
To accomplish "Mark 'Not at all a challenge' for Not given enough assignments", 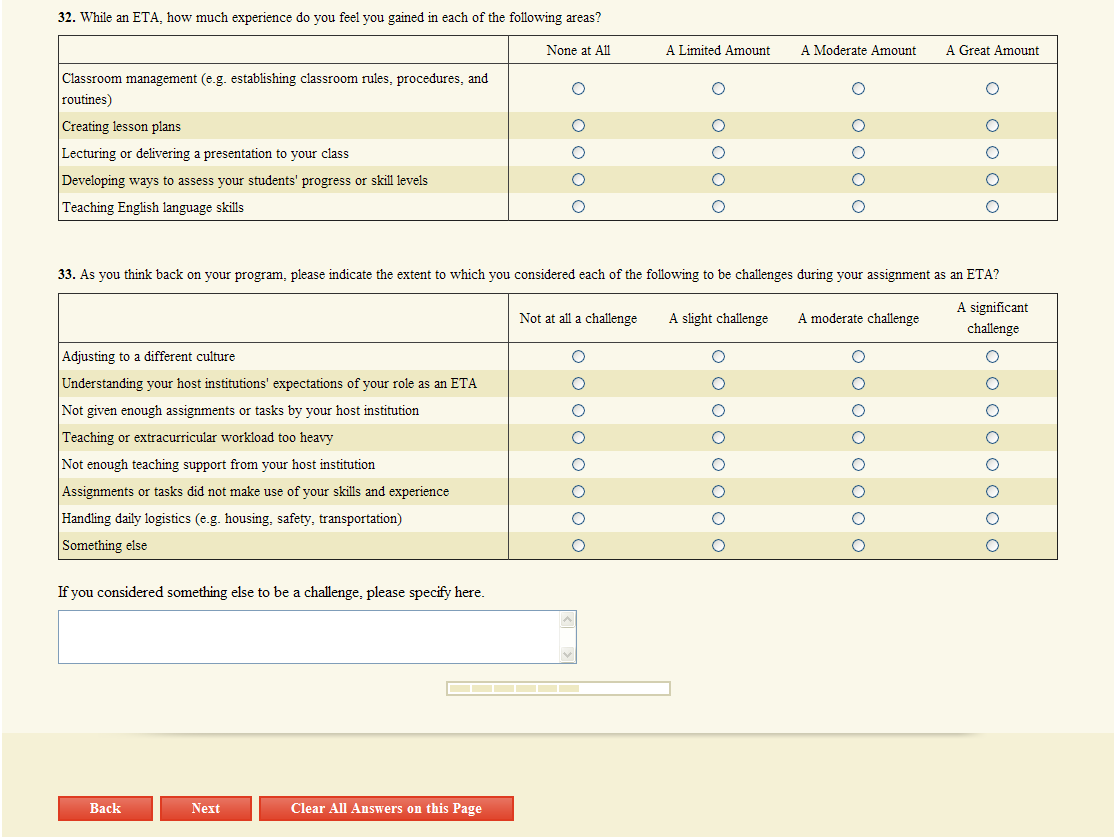I will [x=578, y=411].
